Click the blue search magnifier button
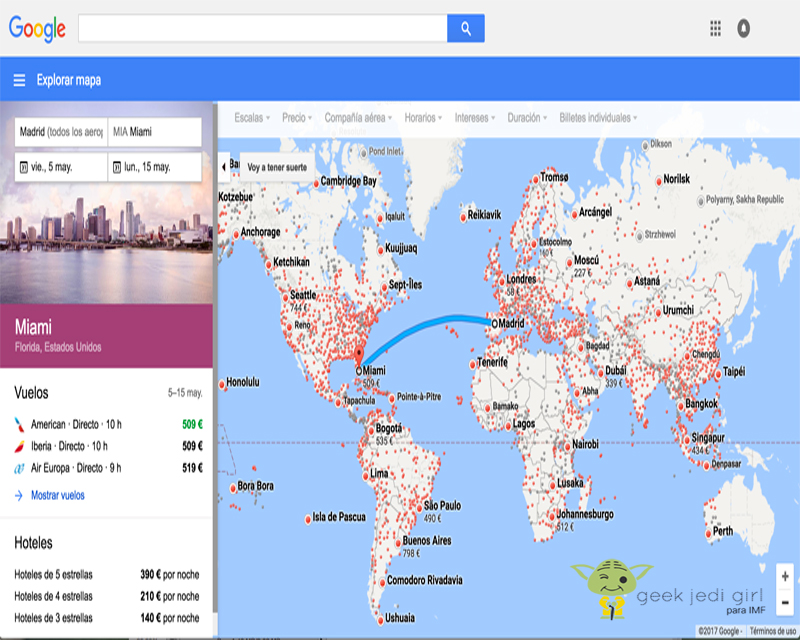The image size is (800, 640). (465, 29)
